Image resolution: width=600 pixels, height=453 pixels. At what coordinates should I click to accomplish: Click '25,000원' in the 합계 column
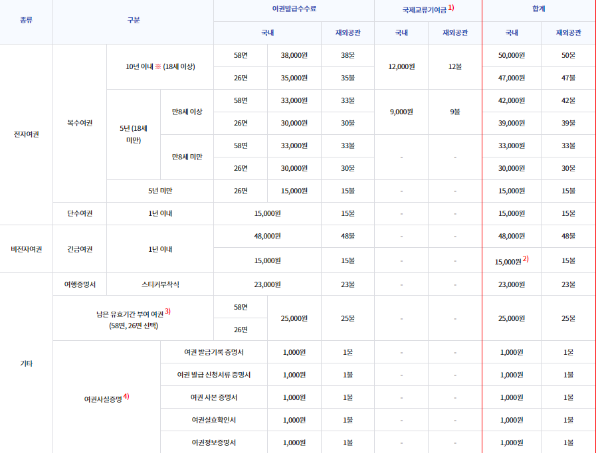(512, 318)
